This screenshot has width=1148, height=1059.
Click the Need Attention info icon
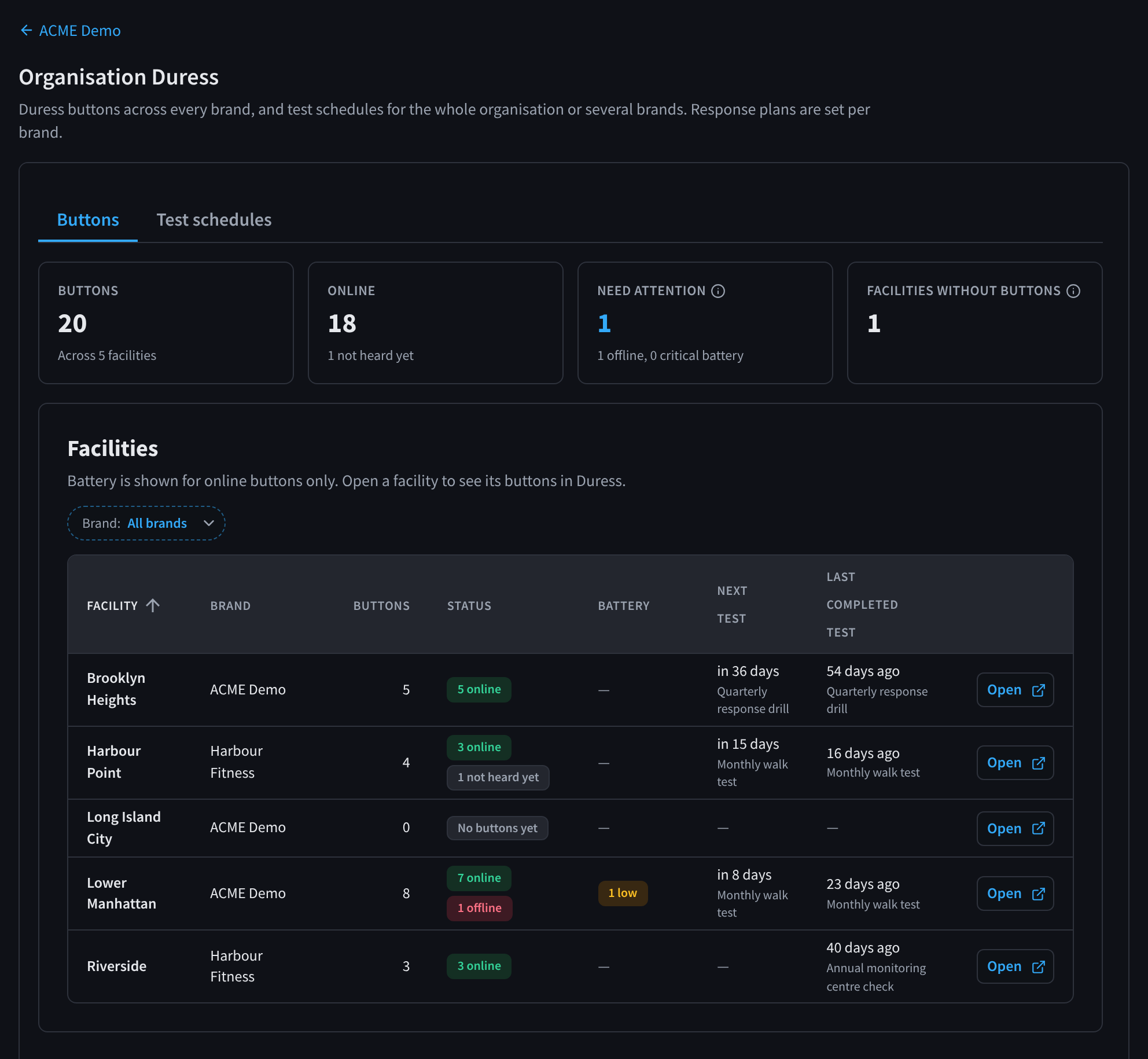coord(718,291)
